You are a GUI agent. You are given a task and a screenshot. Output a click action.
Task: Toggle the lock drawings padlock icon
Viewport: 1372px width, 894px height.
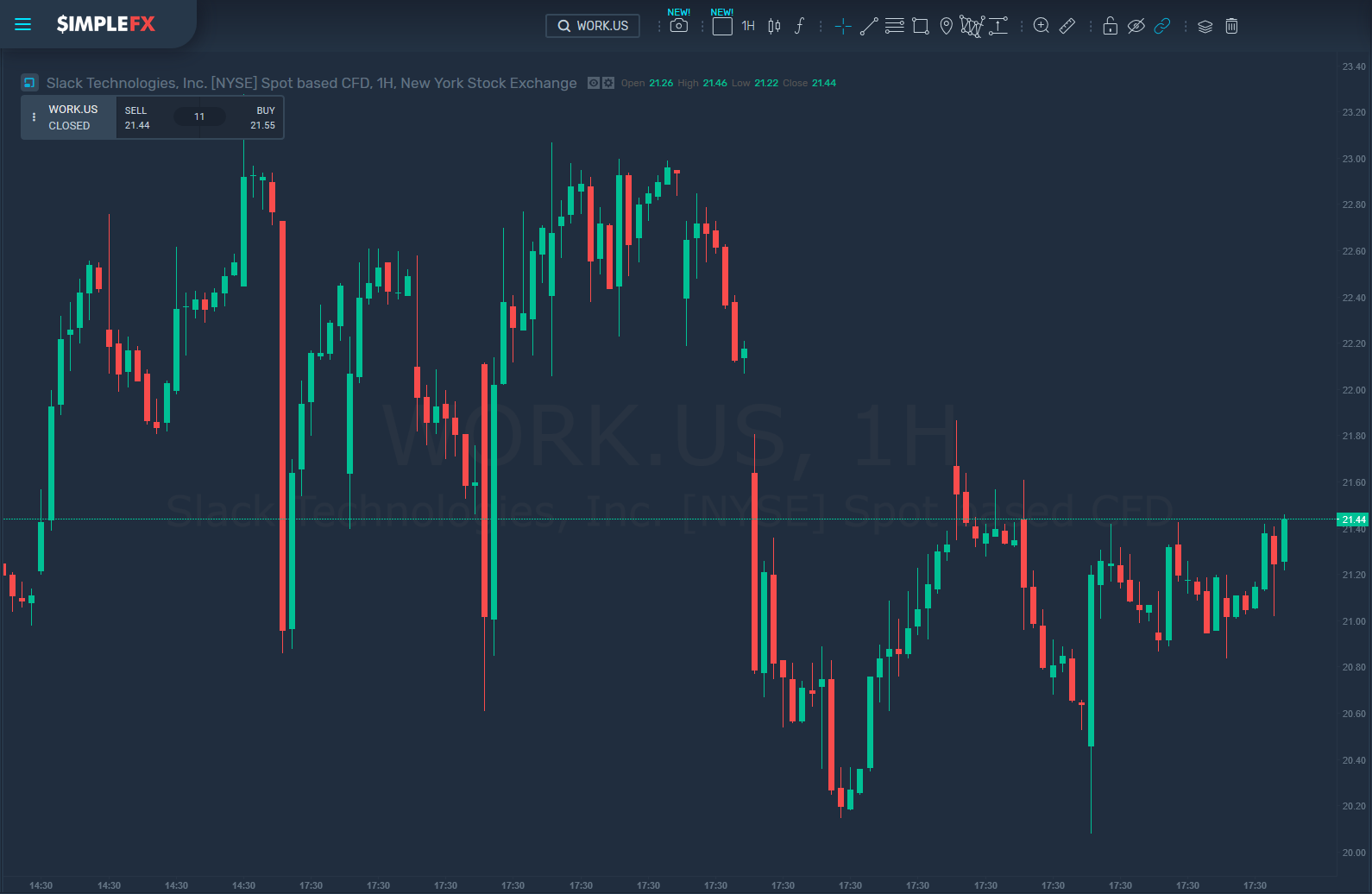(1111, 26)
